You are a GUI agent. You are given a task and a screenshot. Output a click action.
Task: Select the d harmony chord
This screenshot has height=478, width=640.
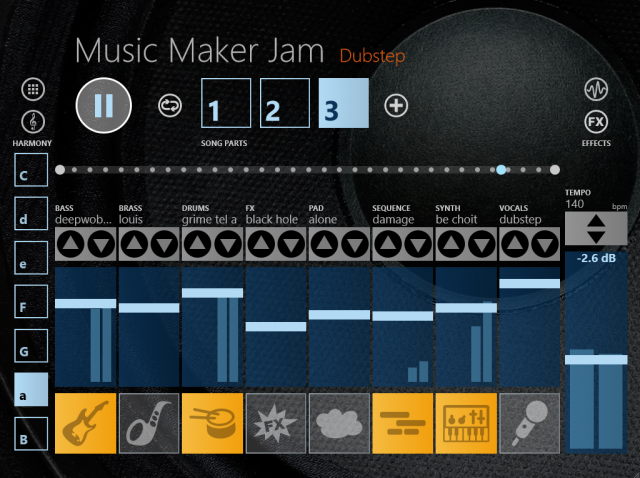(x=31, y=213)
